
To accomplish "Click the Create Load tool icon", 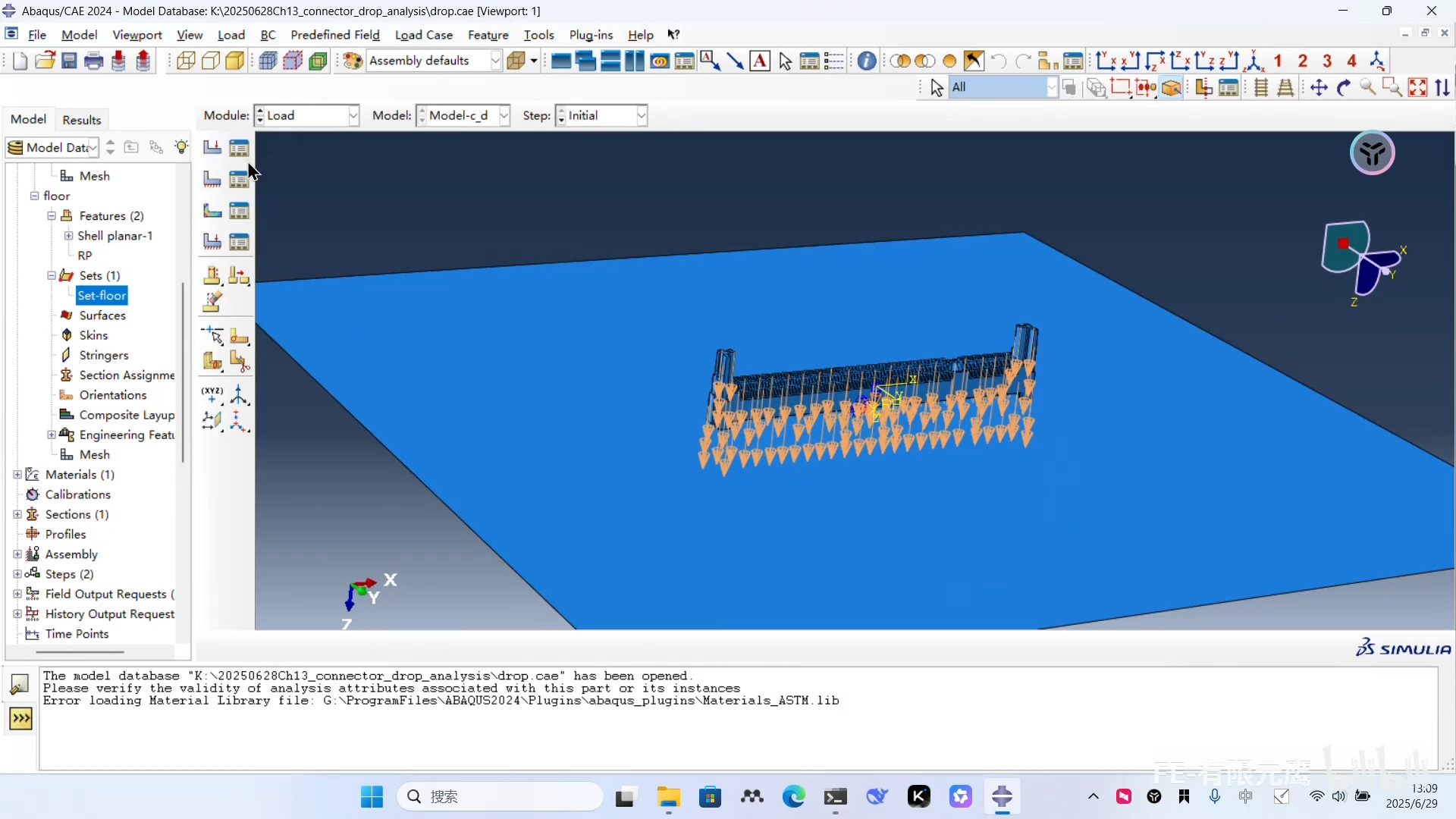I will pos(212,147).
